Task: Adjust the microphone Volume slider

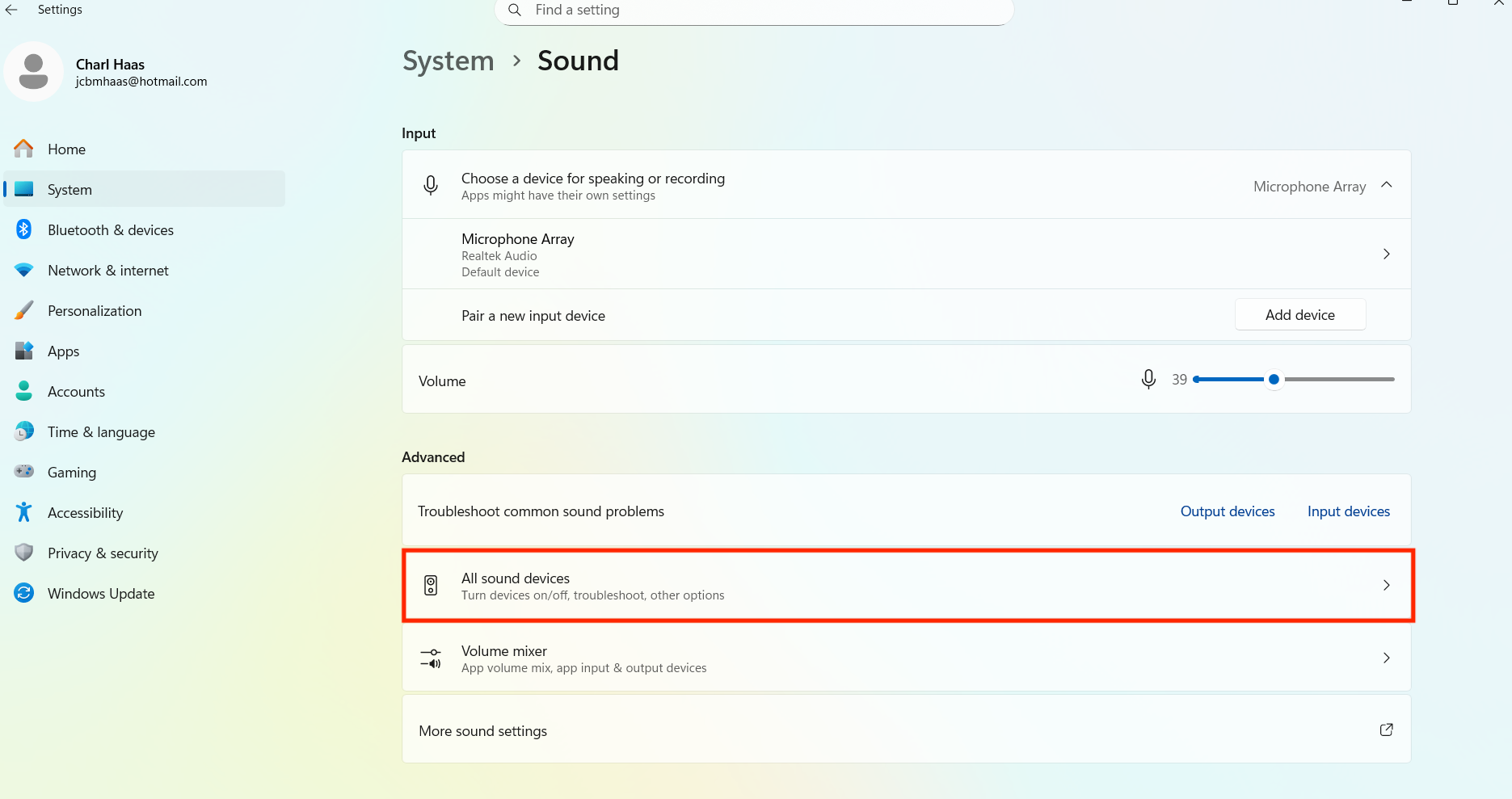Action: click(1274, 379)
